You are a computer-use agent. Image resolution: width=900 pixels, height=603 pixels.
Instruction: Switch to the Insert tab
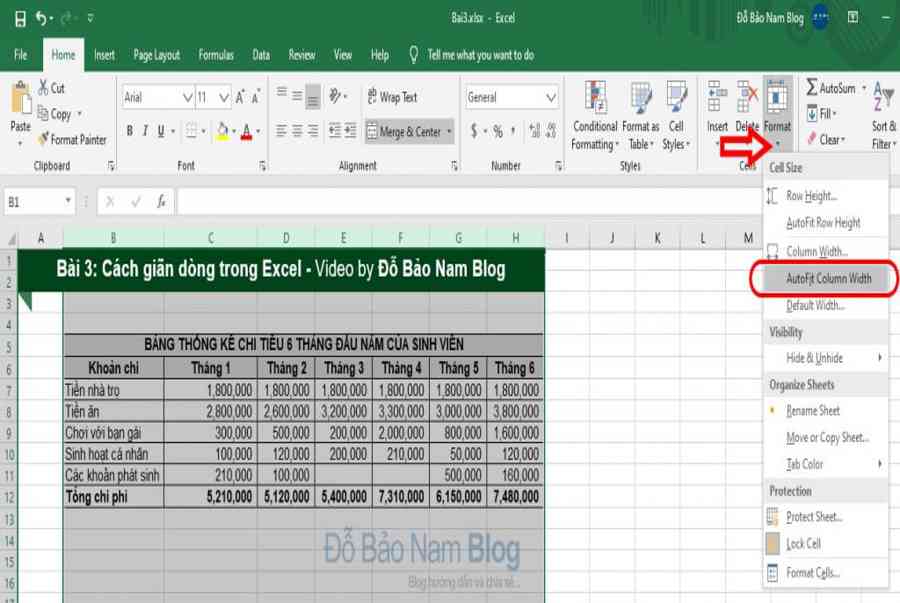point(104,55)
